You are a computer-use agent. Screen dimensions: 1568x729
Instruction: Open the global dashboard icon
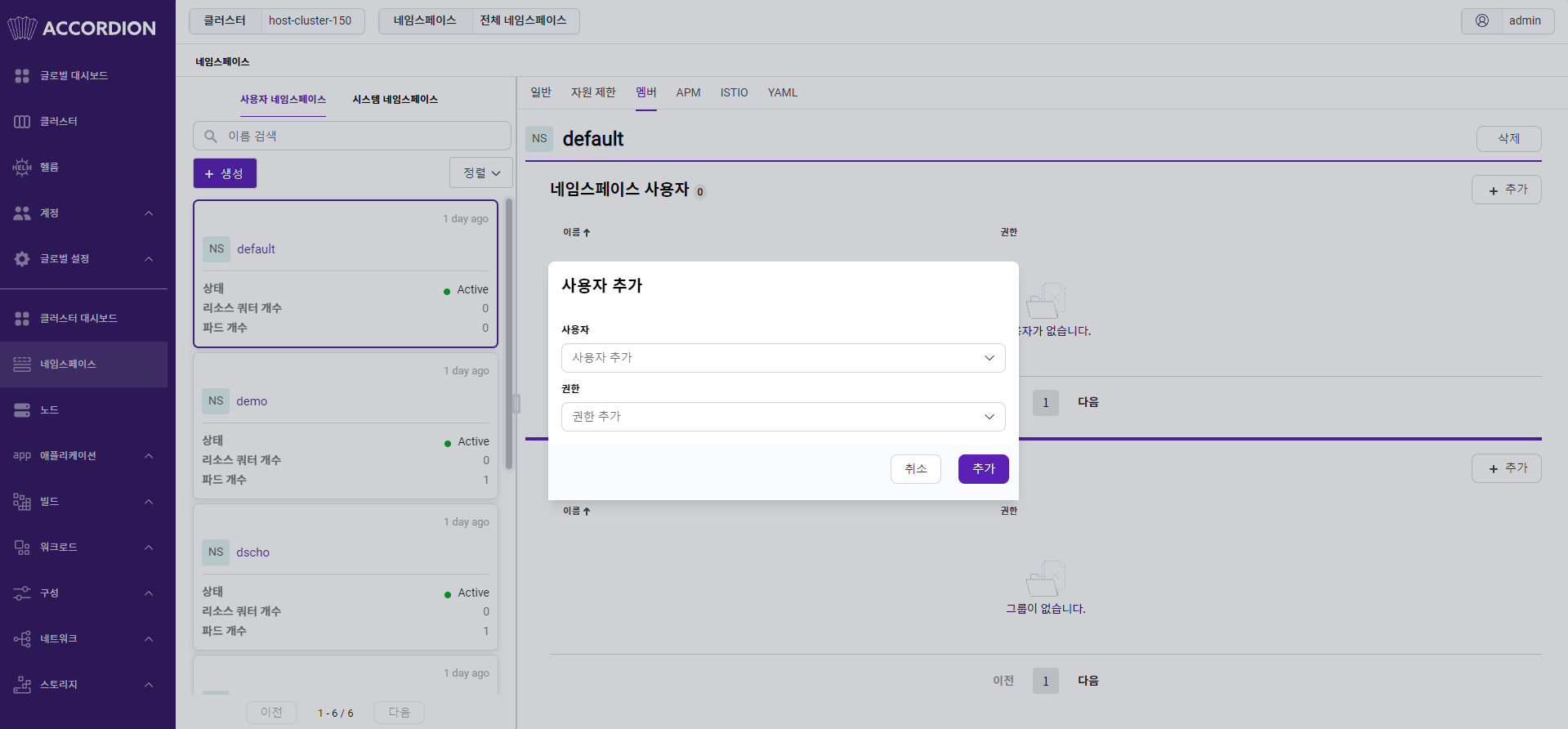coord(22,75)
